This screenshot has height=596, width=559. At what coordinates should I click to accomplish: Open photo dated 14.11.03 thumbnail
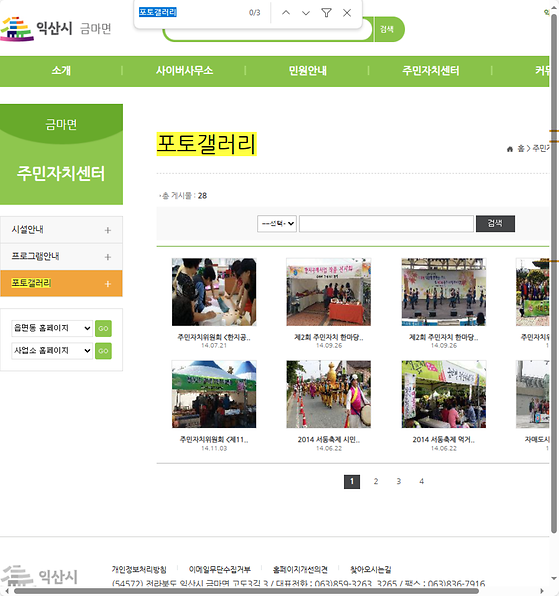tap(214, 394)
